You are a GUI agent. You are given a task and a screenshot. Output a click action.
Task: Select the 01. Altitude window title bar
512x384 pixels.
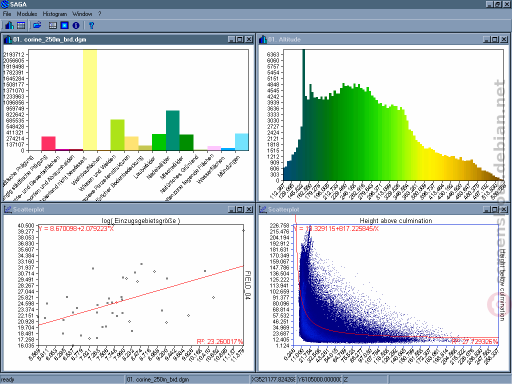383,39
